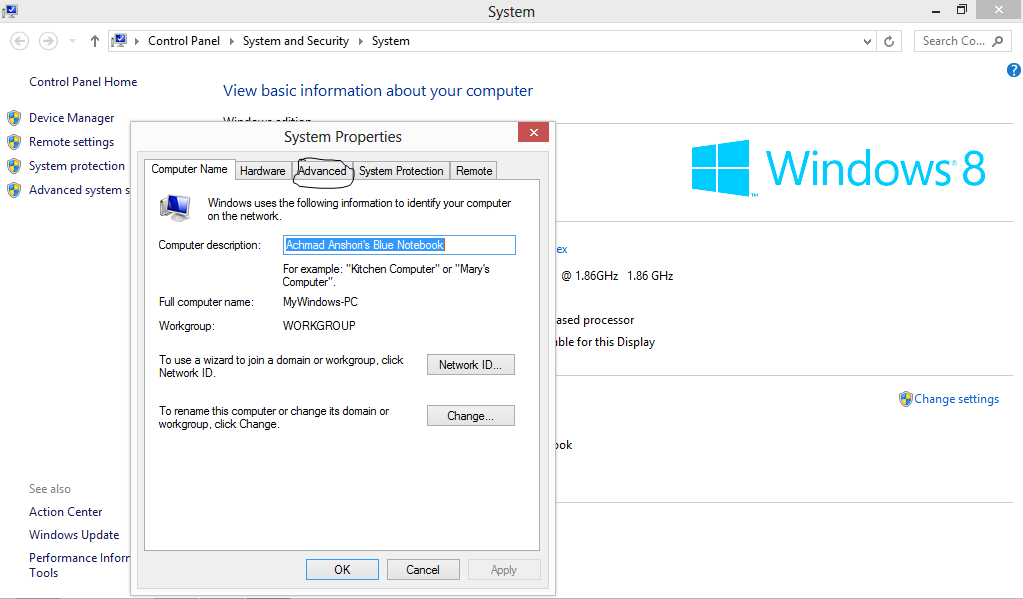The width and height of the screenshot is (1023, 599).
Task: Open Advanced system settings link
Action: pyautogui.click(x=79, y=190)
